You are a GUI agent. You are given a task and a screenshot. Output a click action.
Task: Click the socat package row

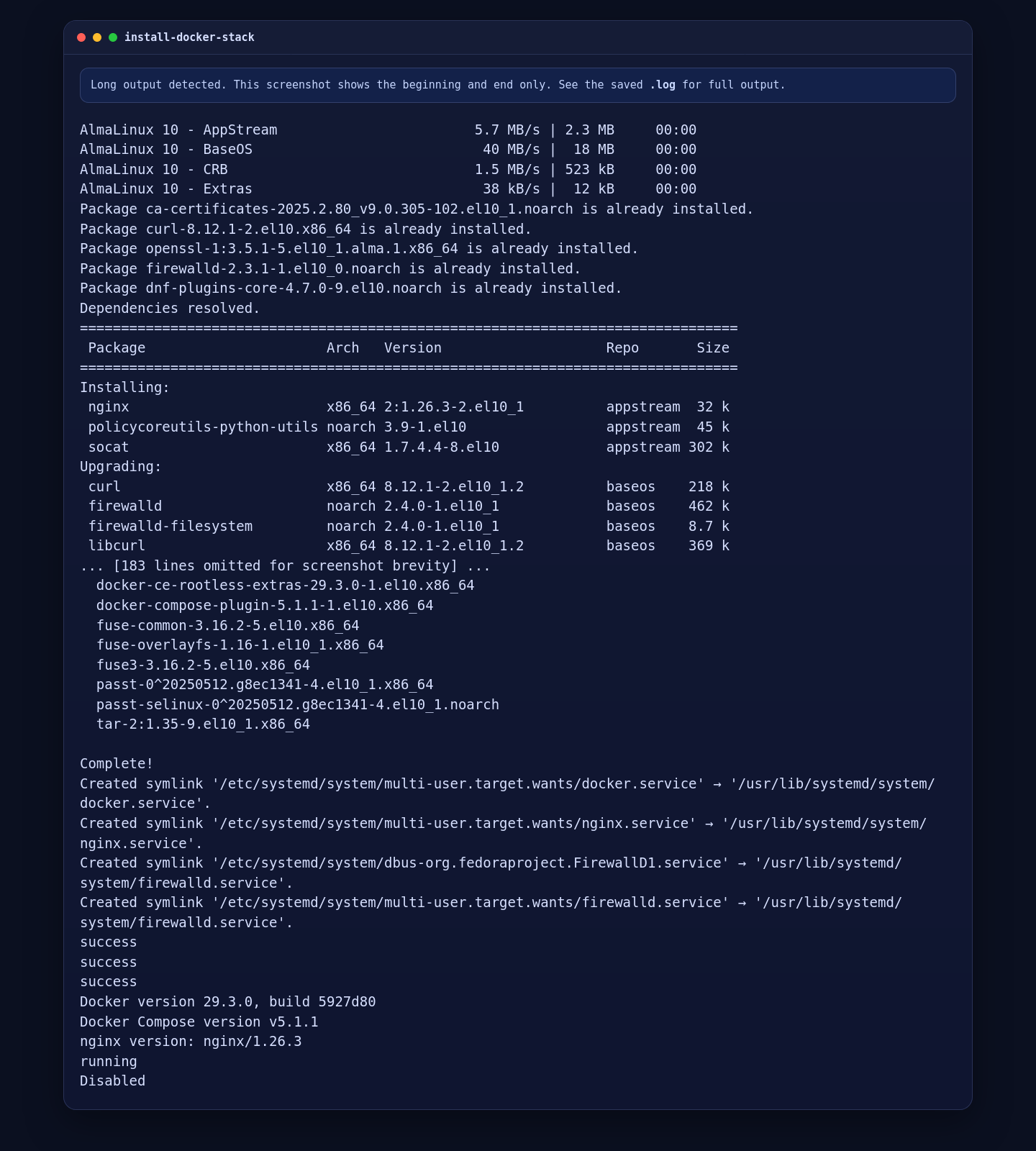[409, 447]
